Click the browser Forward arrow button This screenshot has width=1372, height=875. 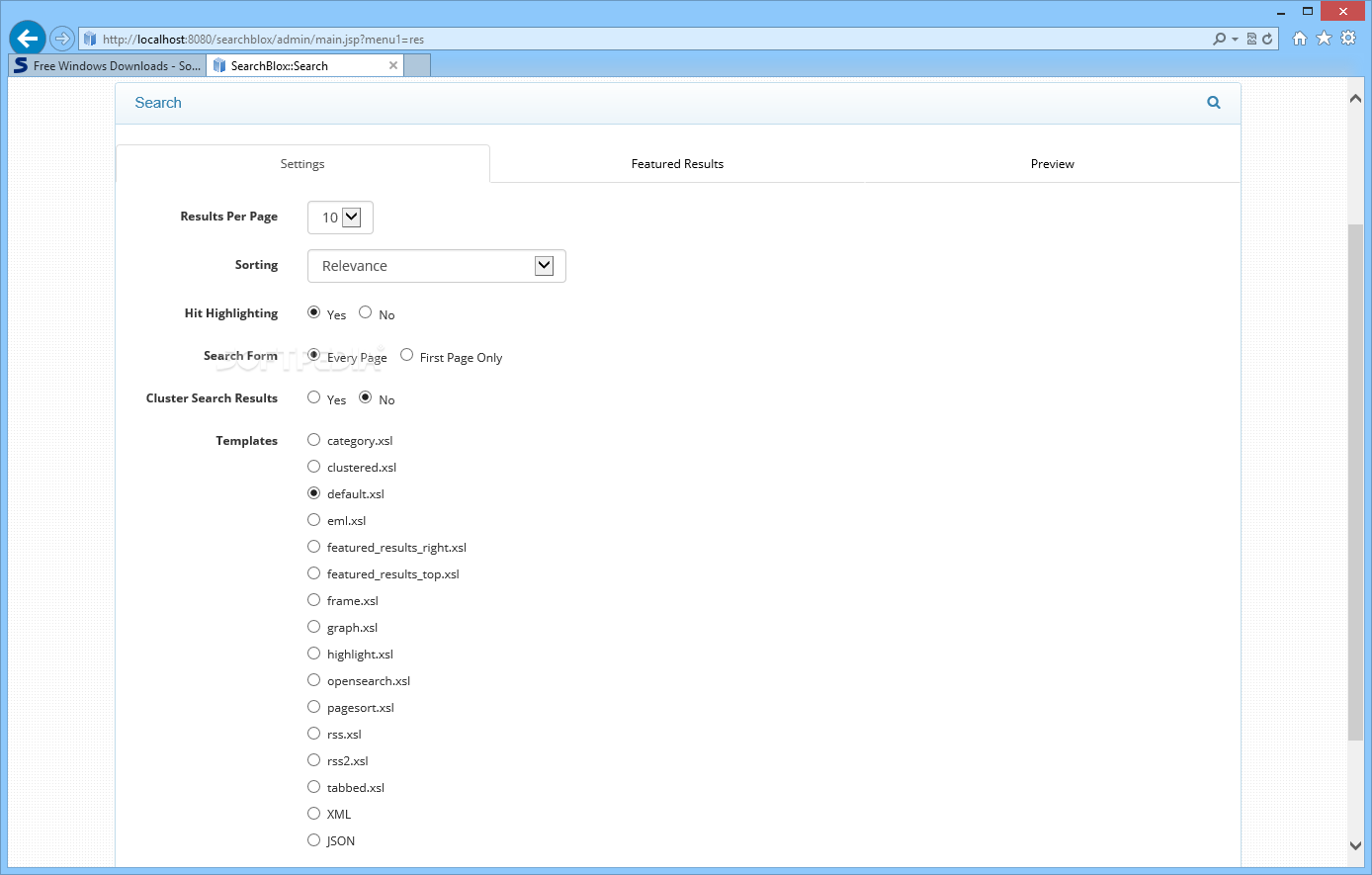(x=62, y=39)
